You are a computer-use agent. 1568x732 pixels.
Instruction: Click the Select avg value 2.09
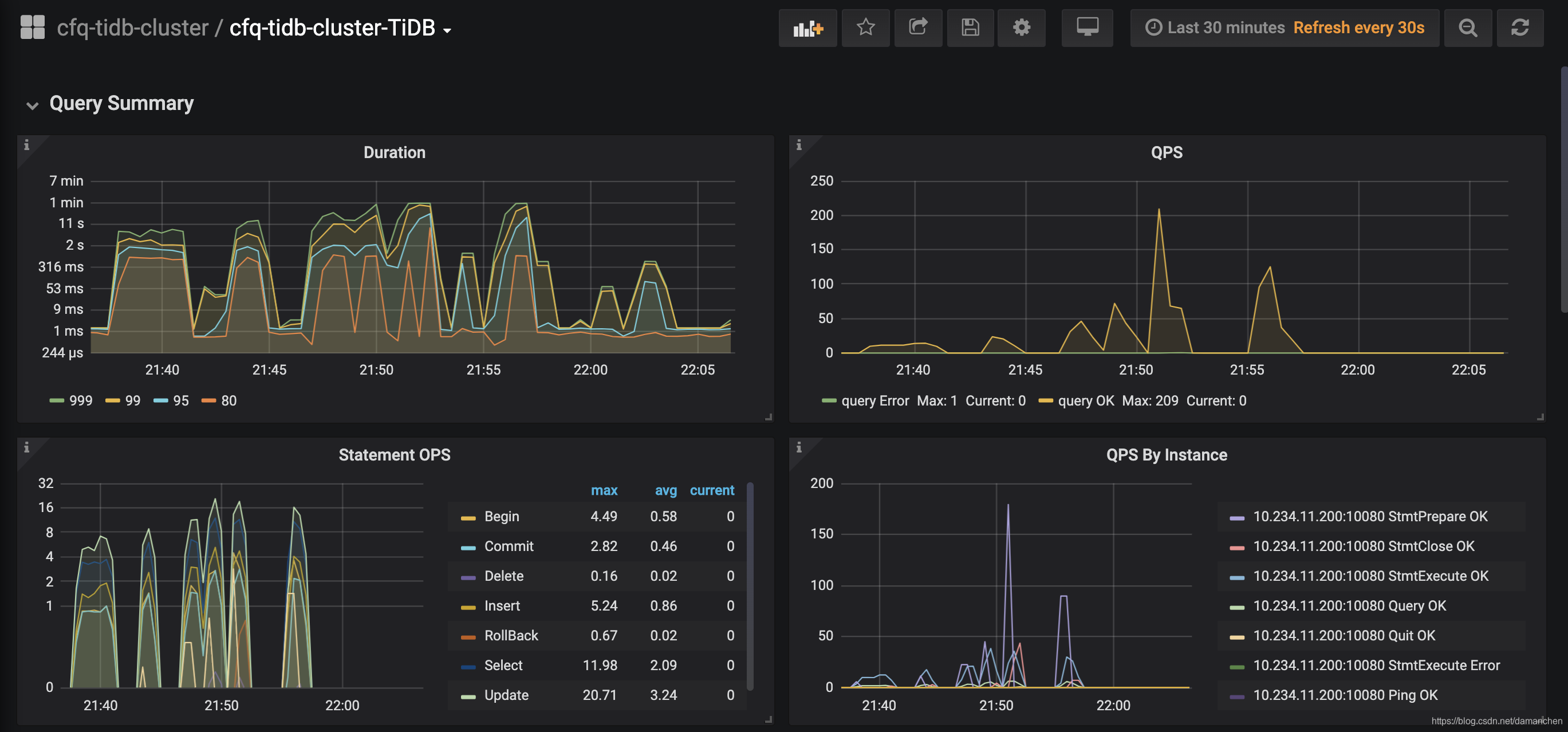(663, 666)
